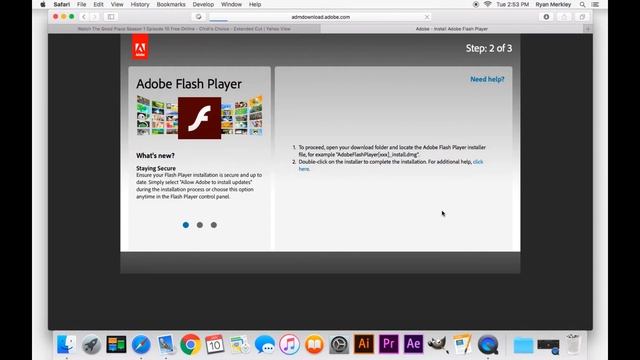Click the 'Staying Secure' heading
Screen dimensions: 640x360
(156, 168)
